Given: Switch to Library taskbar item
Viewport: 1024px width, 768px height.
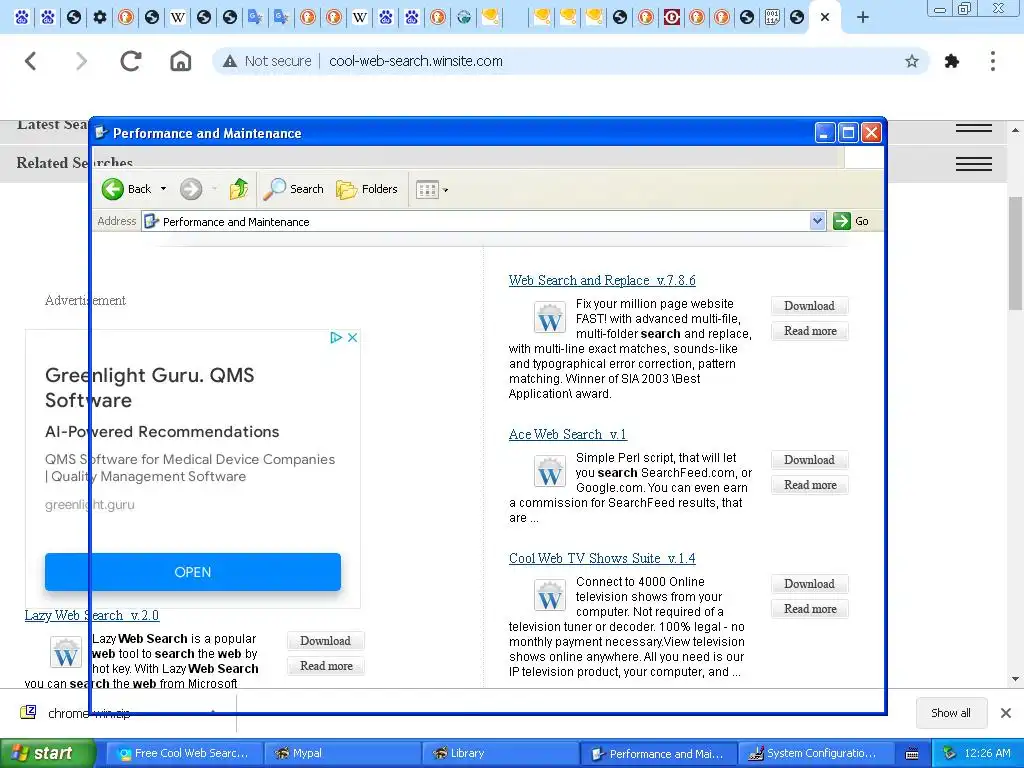Looking at the screenshot, I should [500, 754].
